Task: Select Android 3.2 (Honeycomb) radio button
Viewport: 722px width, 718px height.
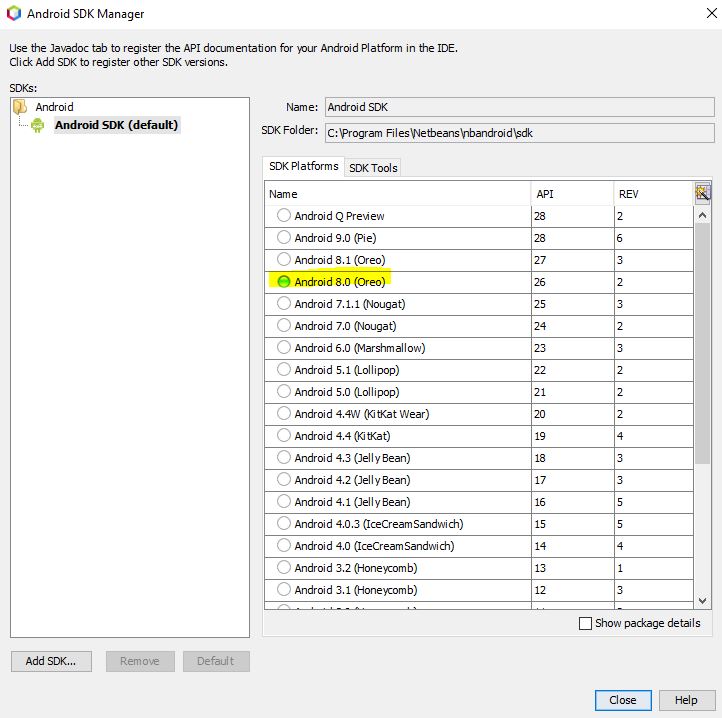Action: point(284,567)
